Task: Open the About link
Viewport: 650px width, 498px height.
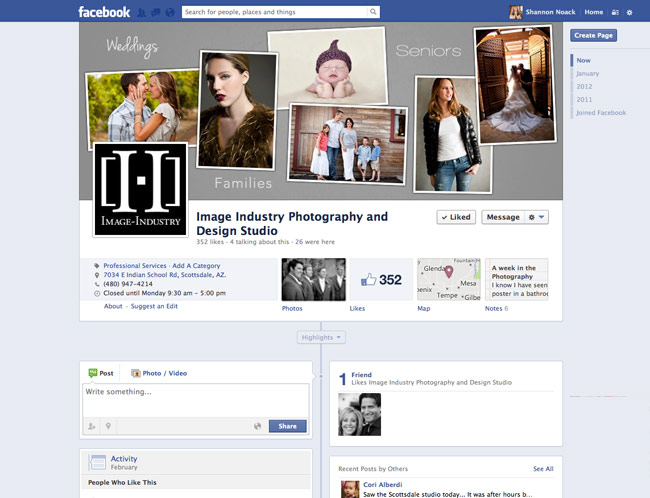Action: click(113, 306)
